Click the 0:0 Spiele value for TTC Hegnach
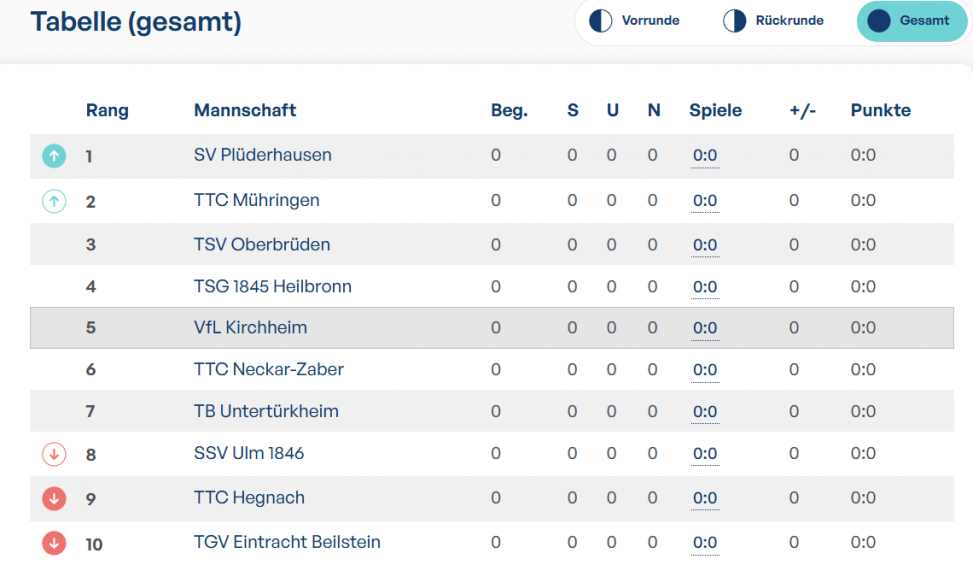The height and width of the screenshot is (565, 973). [705, 498]
